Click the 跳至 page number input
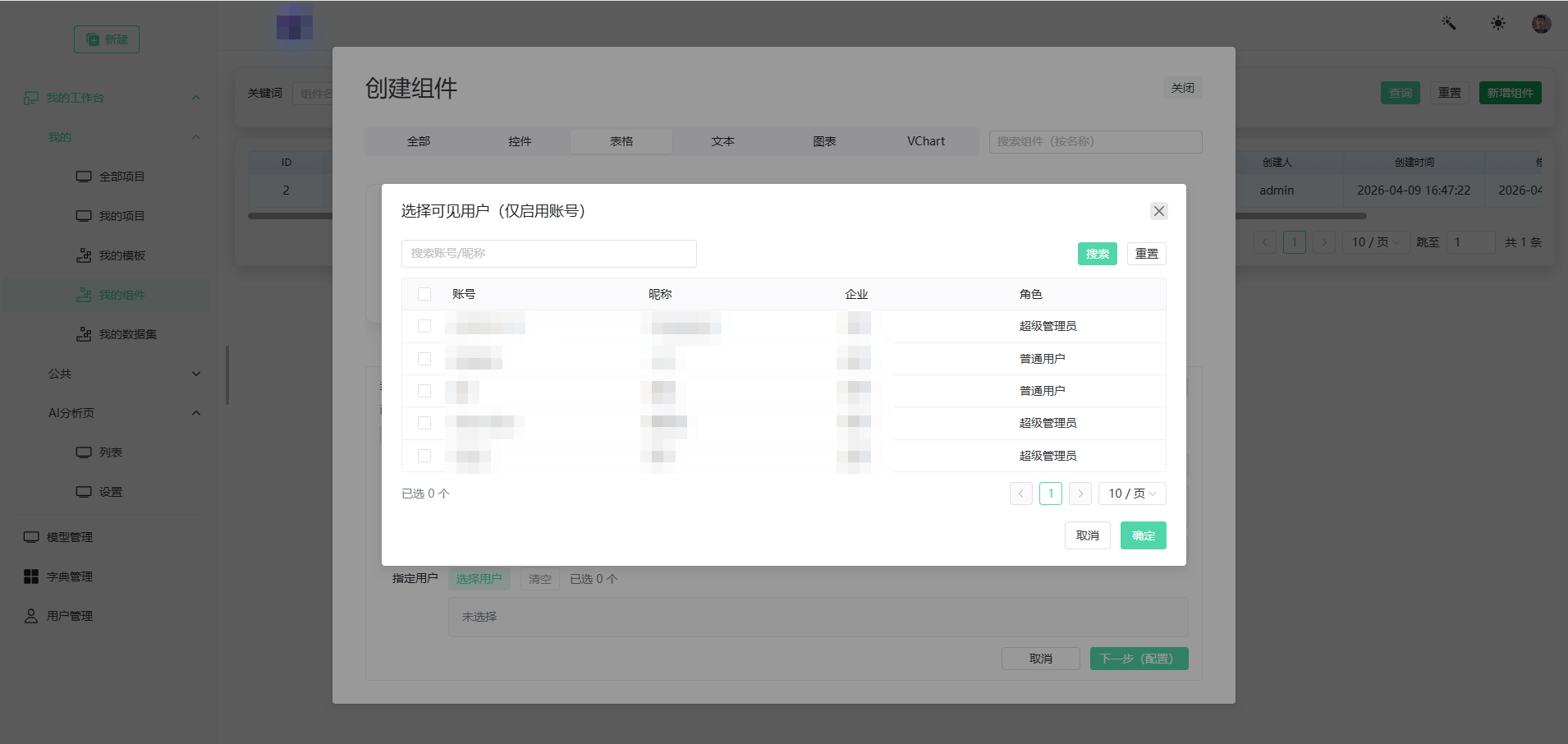Viewport: 1568px width, 744px height. 1470,242
